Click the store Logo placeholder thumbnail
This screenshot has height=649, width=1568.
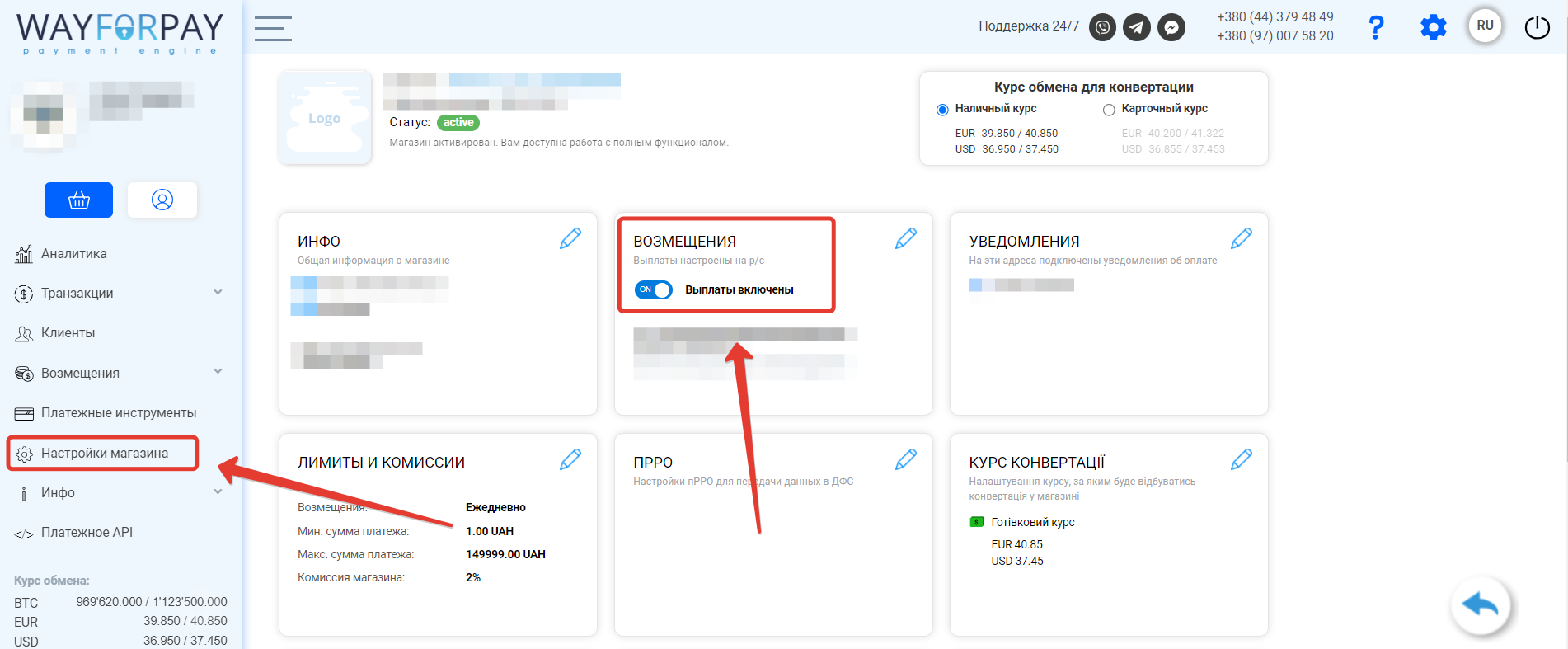click(x=325, y=118)
